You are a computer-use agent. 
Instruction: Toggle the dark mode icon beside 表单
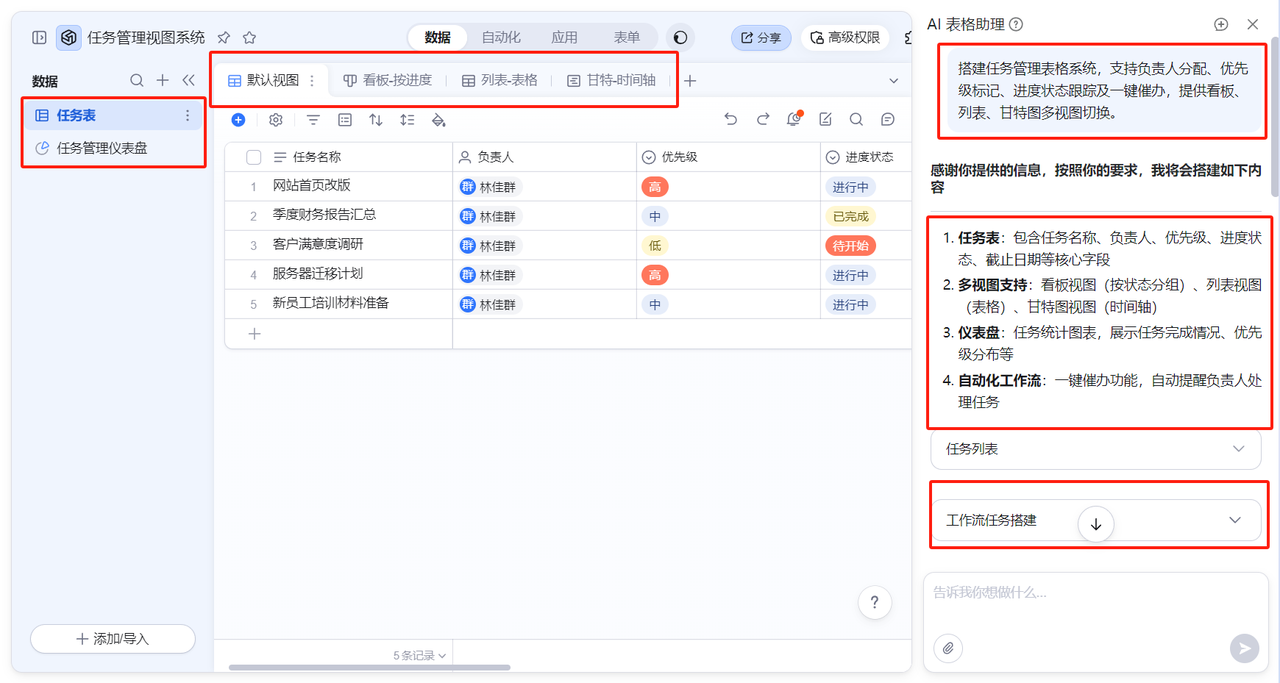pos(680,37)
